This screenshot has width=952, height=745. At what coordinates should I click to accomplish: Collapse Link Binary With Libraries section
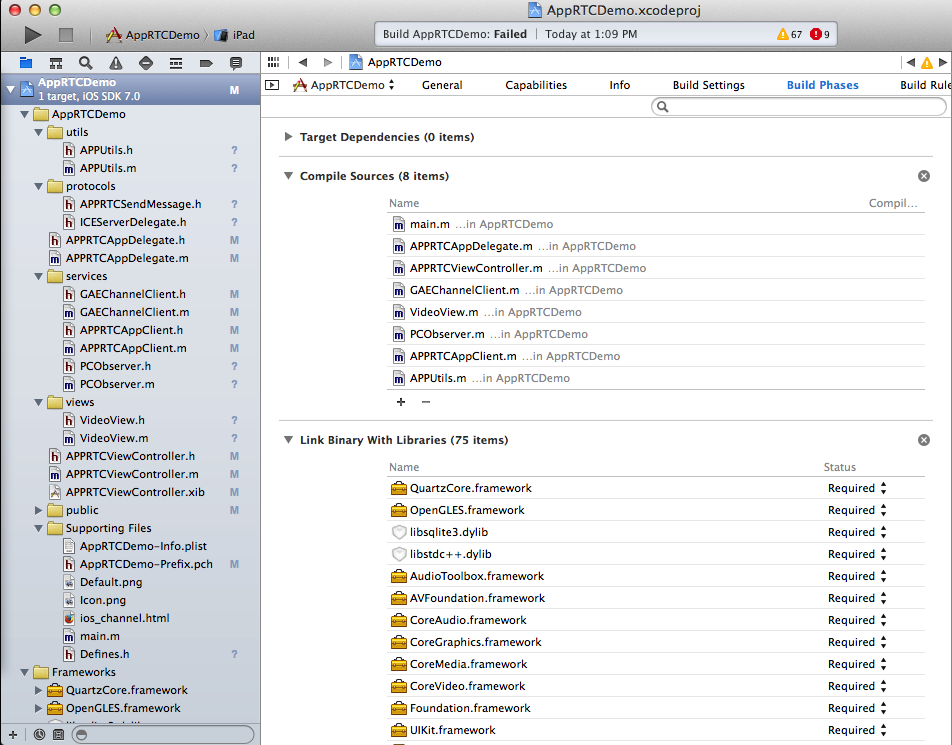288,440
